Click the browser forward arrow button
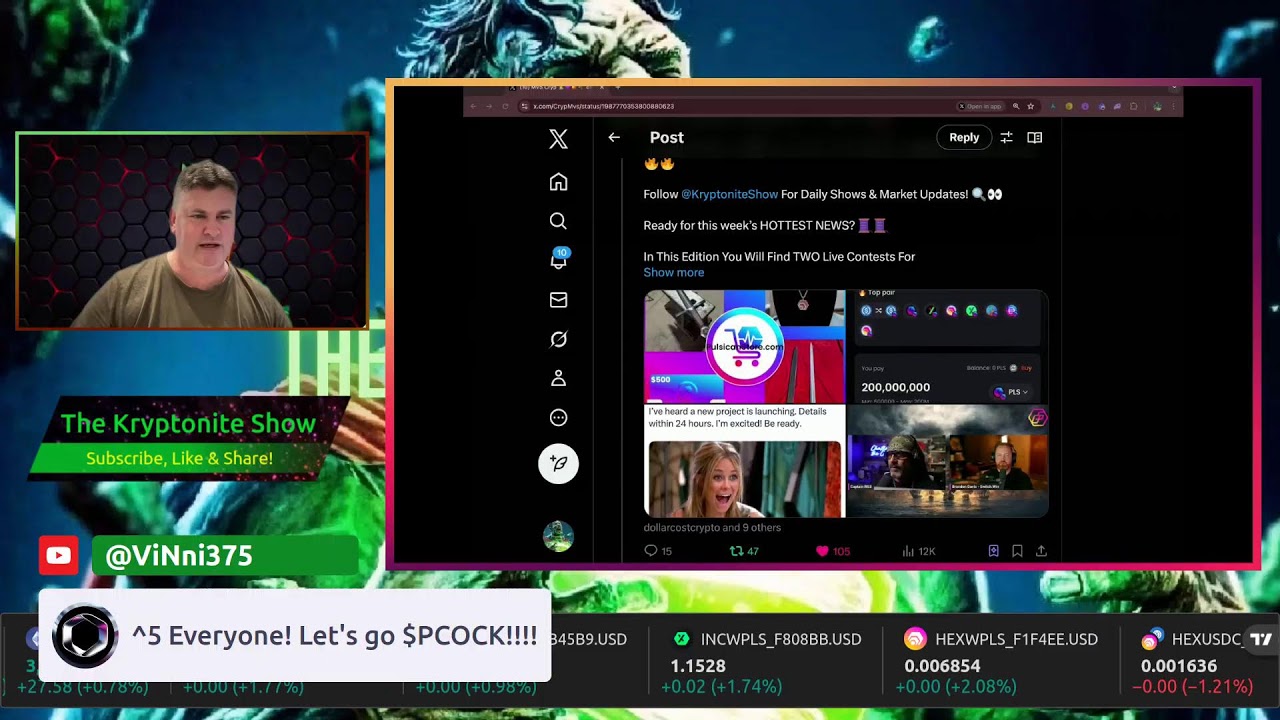 (x=489, y=106)
